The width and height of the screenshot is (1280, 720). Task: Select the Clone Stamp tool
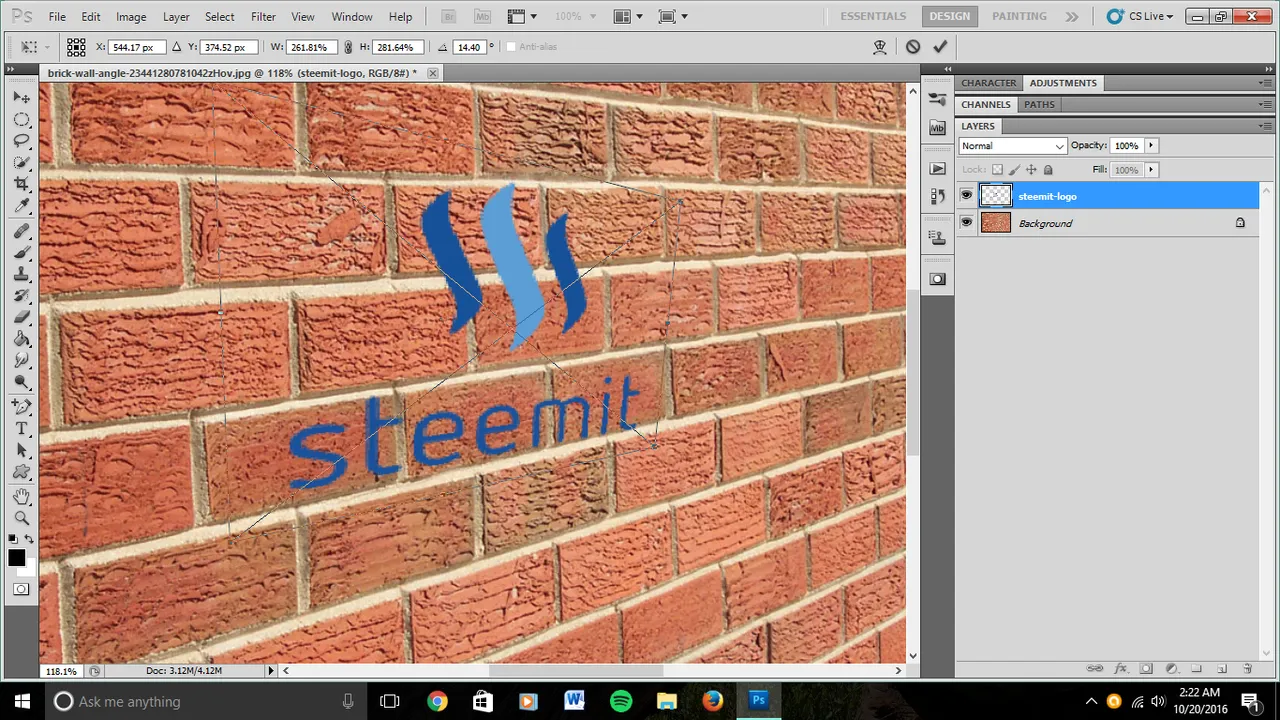21,274
